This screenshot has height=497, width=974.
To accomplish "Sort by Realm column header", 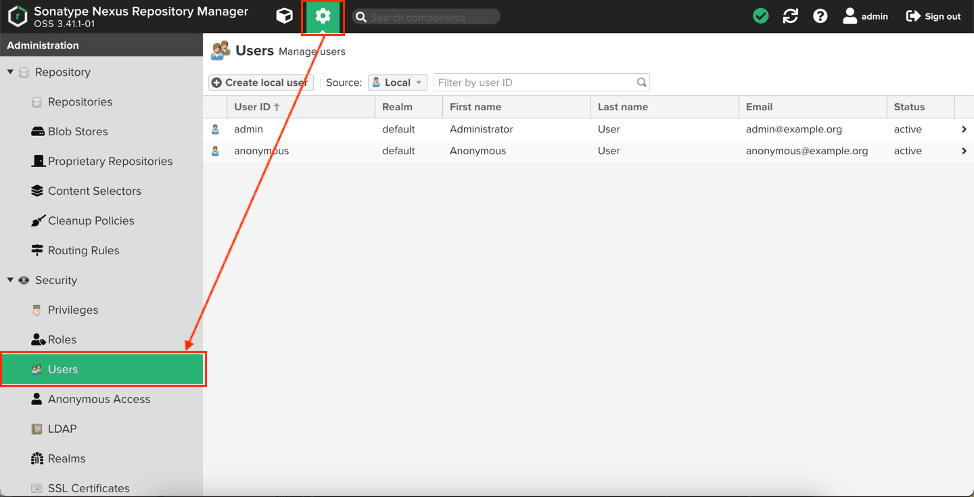I will tap(409, 107).
